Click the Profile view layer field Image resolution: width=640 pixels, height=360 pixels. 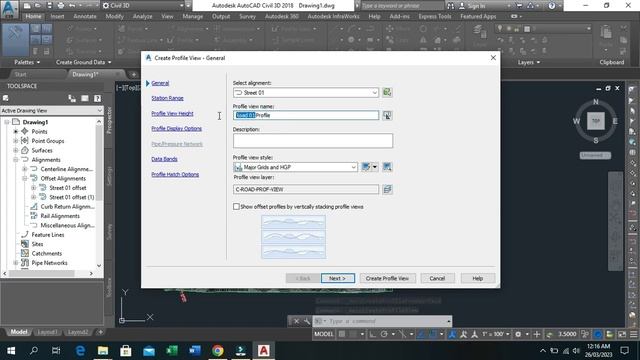click(306, 189)
